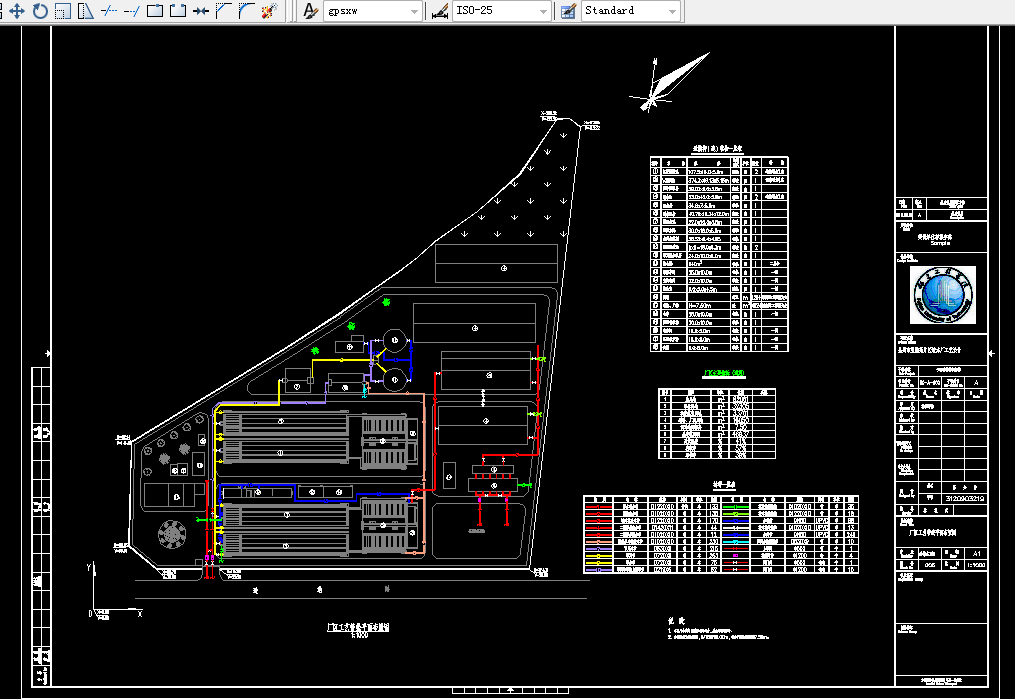Select the Move tool
1015x699 pixels.
click(x=17, y=10)
